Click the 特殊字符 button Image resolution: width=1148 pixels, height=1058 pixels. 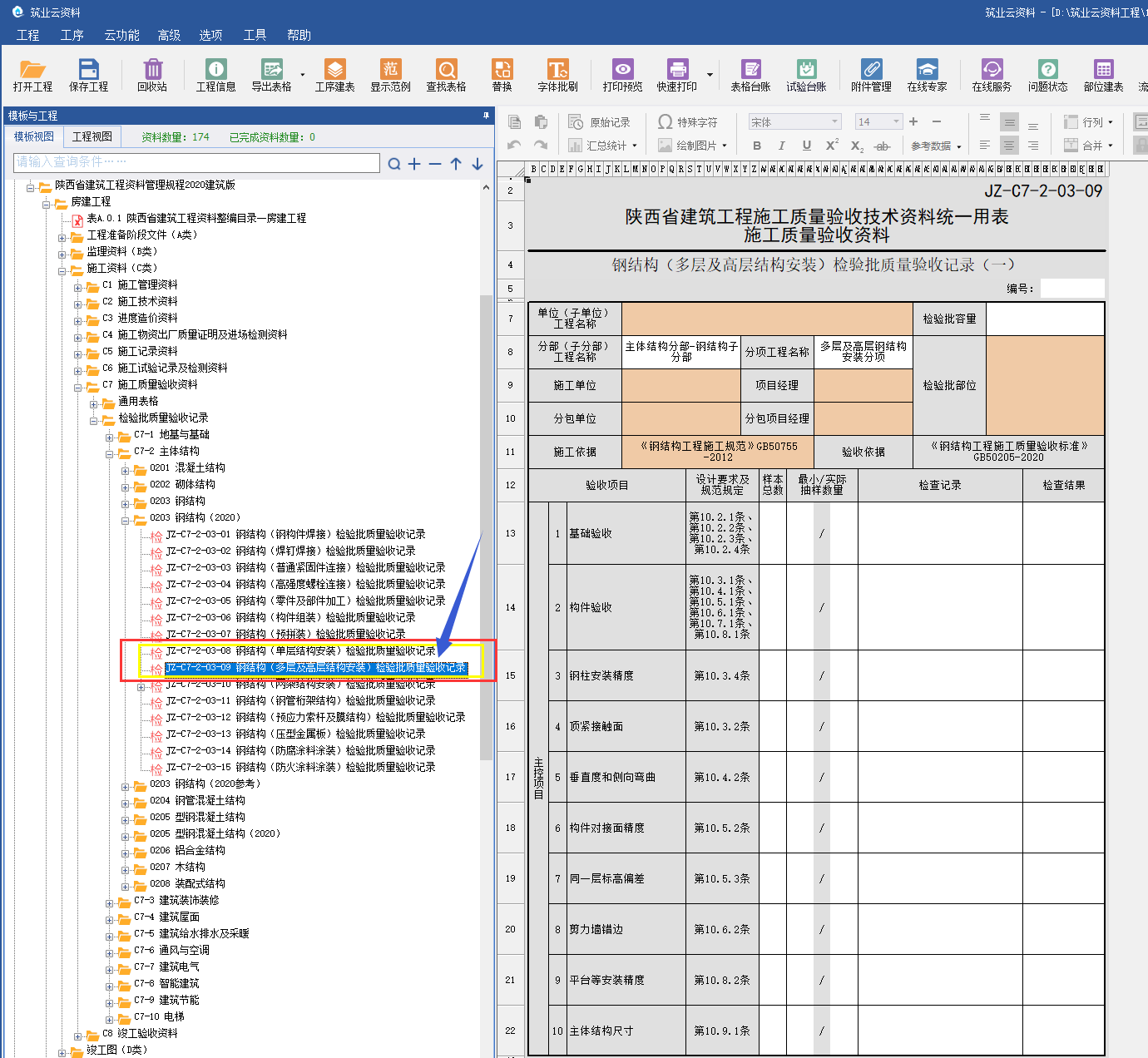[x=688, y=122]
